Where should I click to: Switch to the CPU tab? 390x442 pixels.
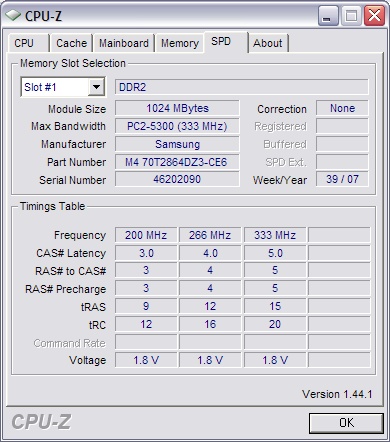click(28, 43)
